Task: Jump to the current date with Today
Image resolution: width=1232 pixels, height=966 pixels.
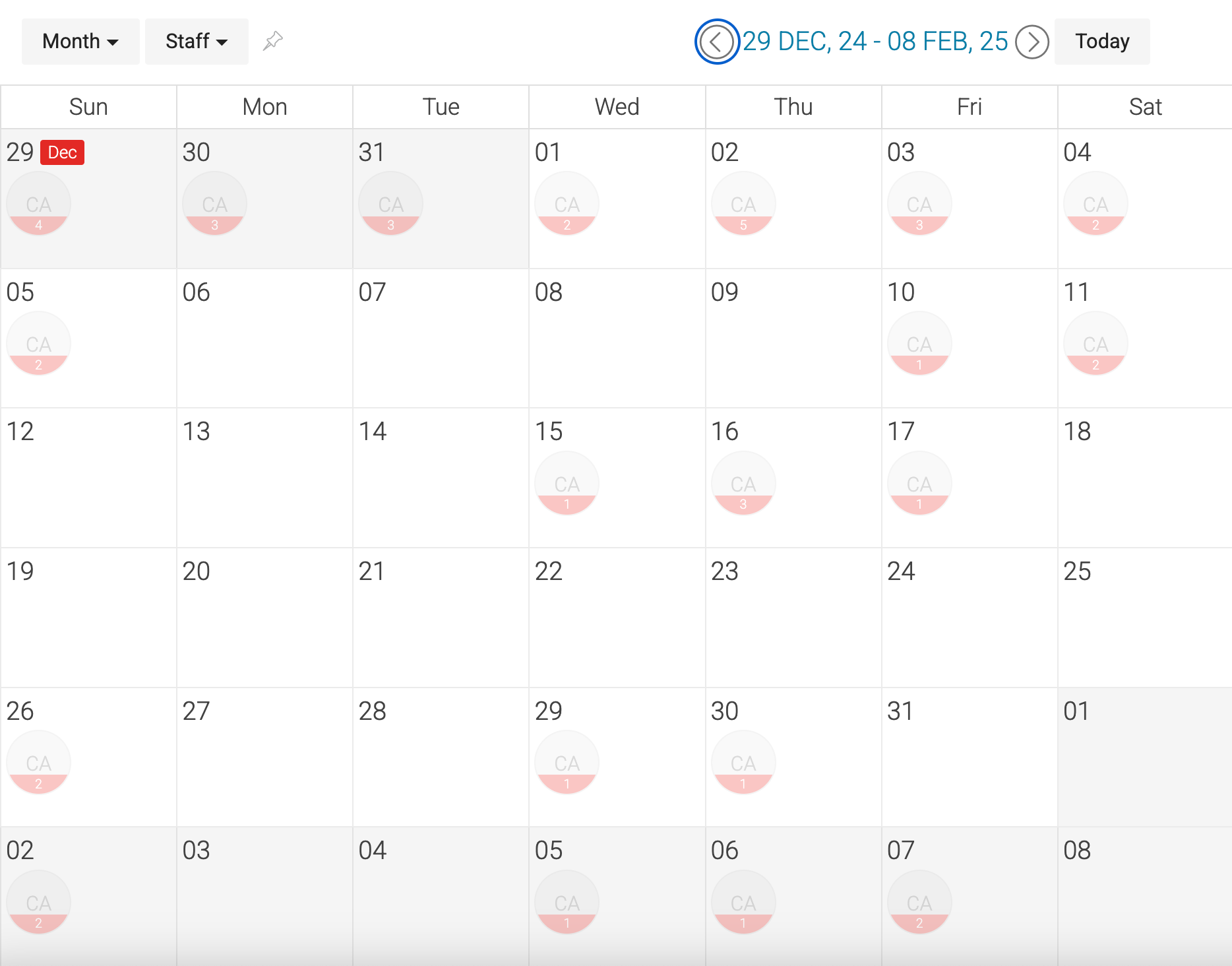Action: point(1101,41)
